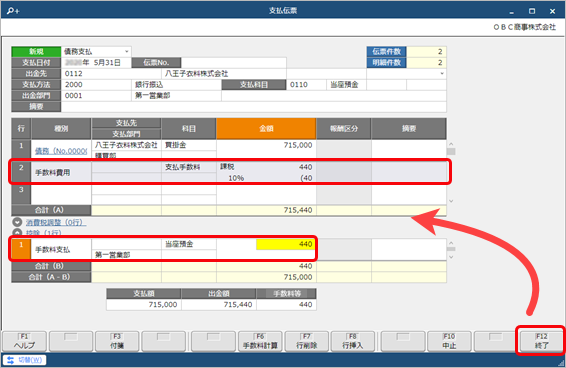
Task: Click the search plus icon in title bar
Action: pos(13,11)
